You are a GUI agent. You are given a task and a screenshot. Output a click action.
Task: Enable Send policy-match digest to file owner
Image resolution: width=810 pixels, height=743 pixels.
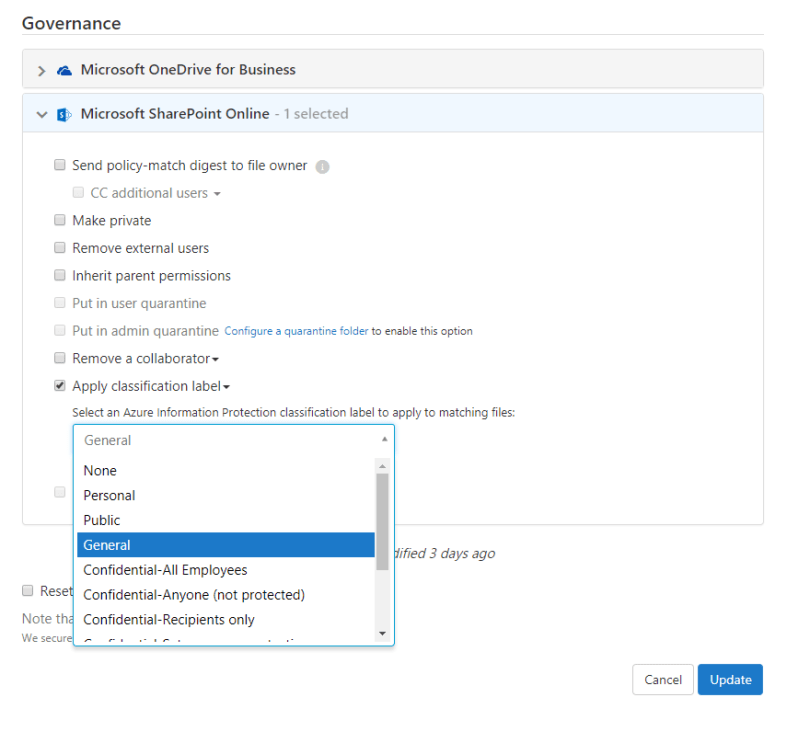60,166
